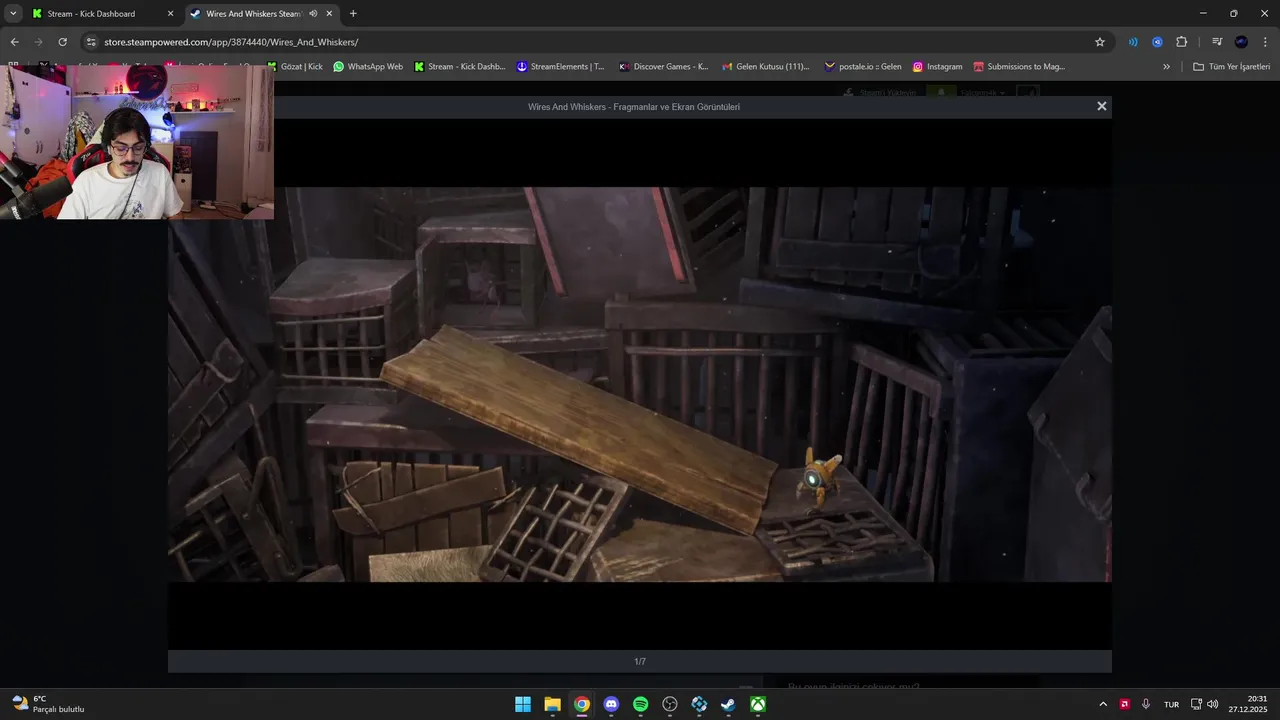Click the Chrome taskbar icon
This screenshot has width=1280, height=720.
click(582, 704)
